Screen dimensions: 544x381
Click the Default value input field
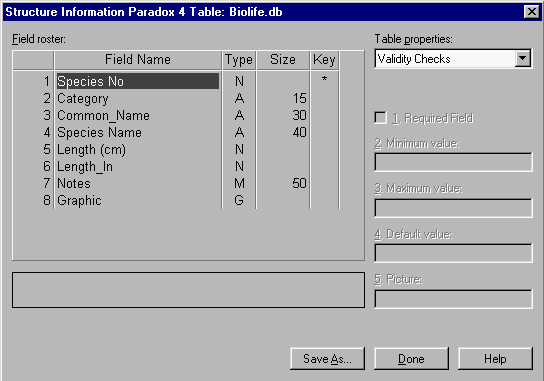[453, 253]
